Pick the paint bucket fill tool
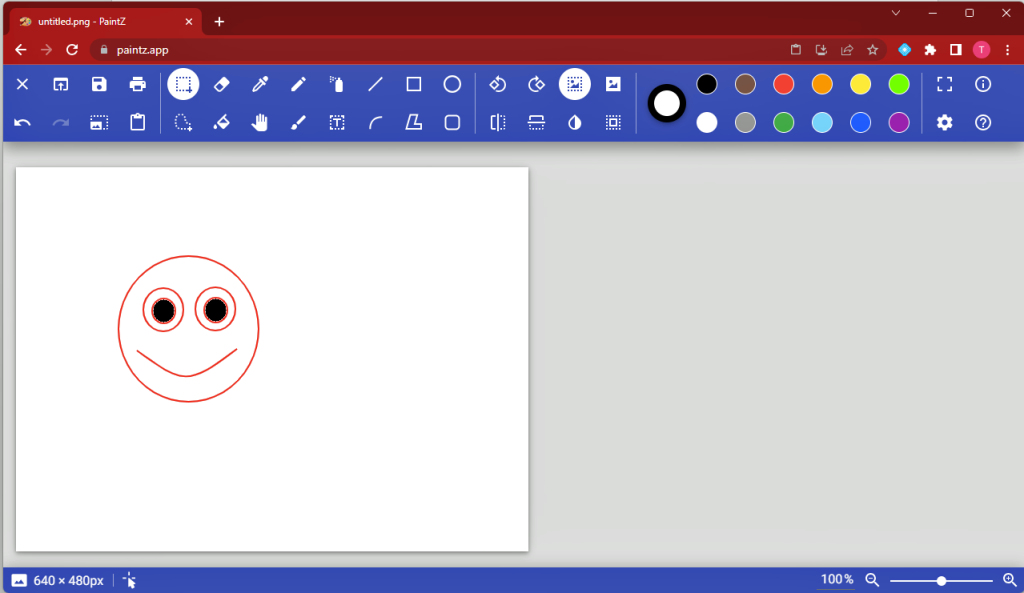 (221, 122)
